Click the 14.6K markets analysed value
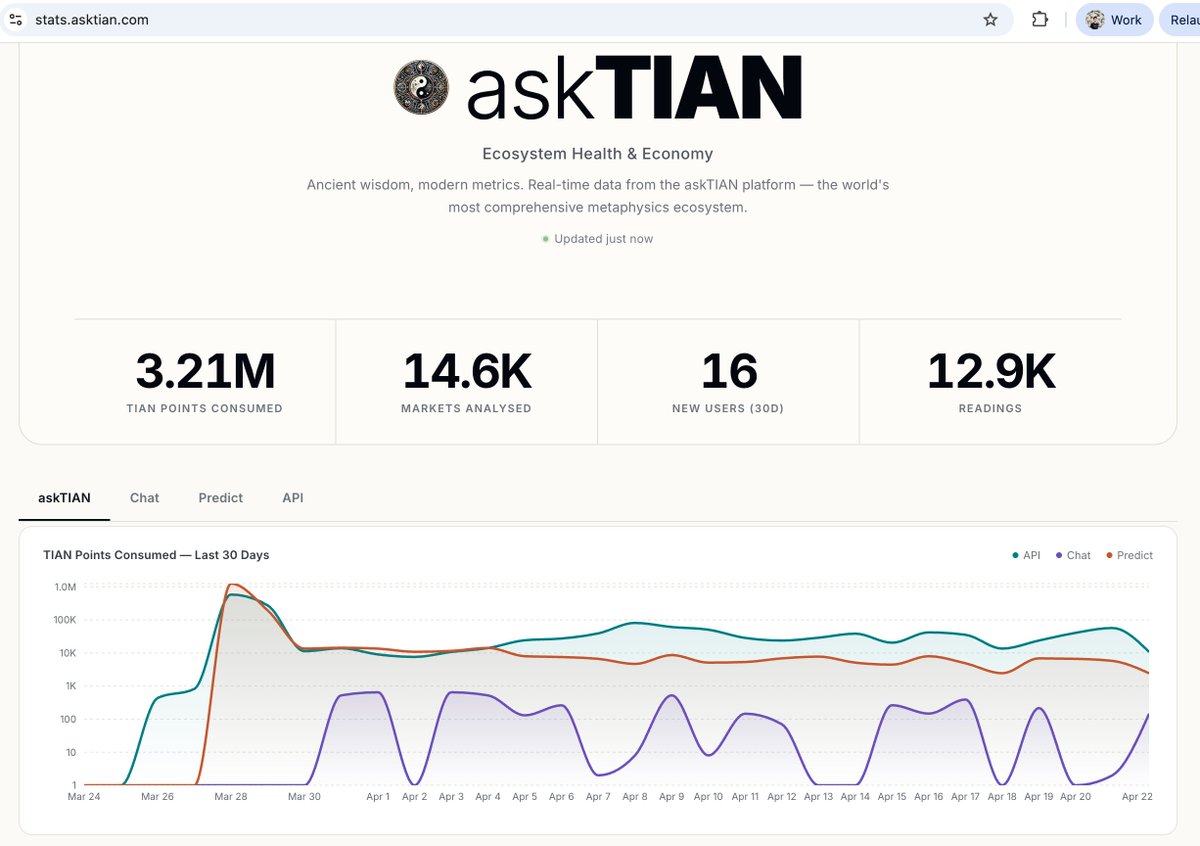The height and width of the screenshot is (846, 1200). [467, 371]
